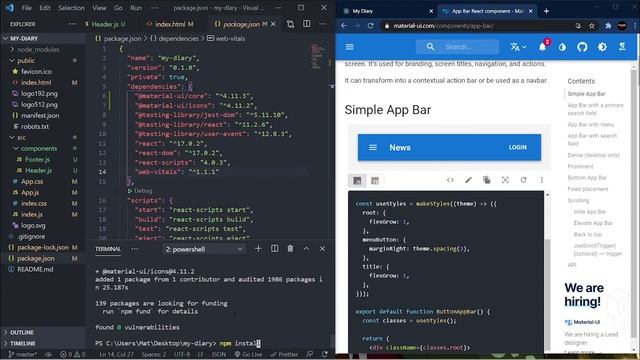Bookmark the page with star icon
This screenshot has width=640, height=360.
591,26
